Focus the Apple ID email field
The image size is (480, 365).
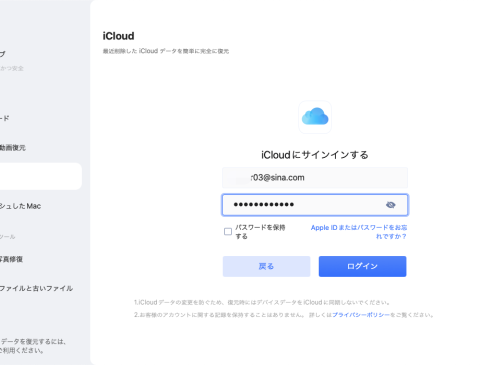click(x=315, y=178)
